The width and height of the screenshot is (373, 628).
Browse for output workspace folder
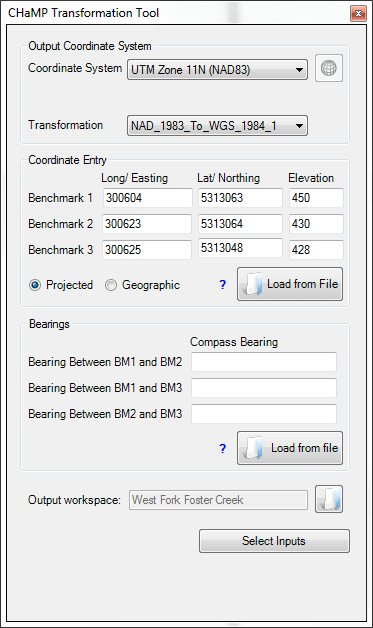tap(329, 499)
